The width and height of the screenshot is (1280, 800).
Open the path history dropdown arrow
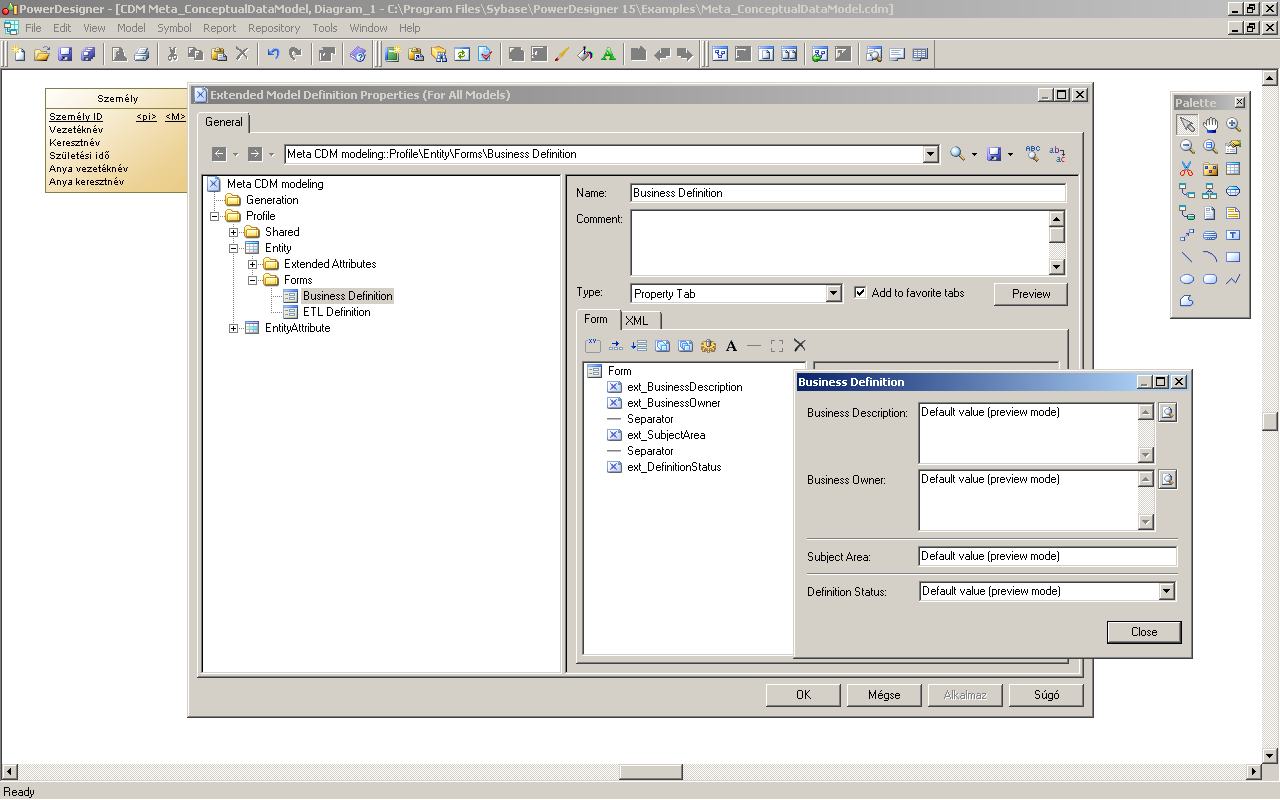tap(931, 154)
